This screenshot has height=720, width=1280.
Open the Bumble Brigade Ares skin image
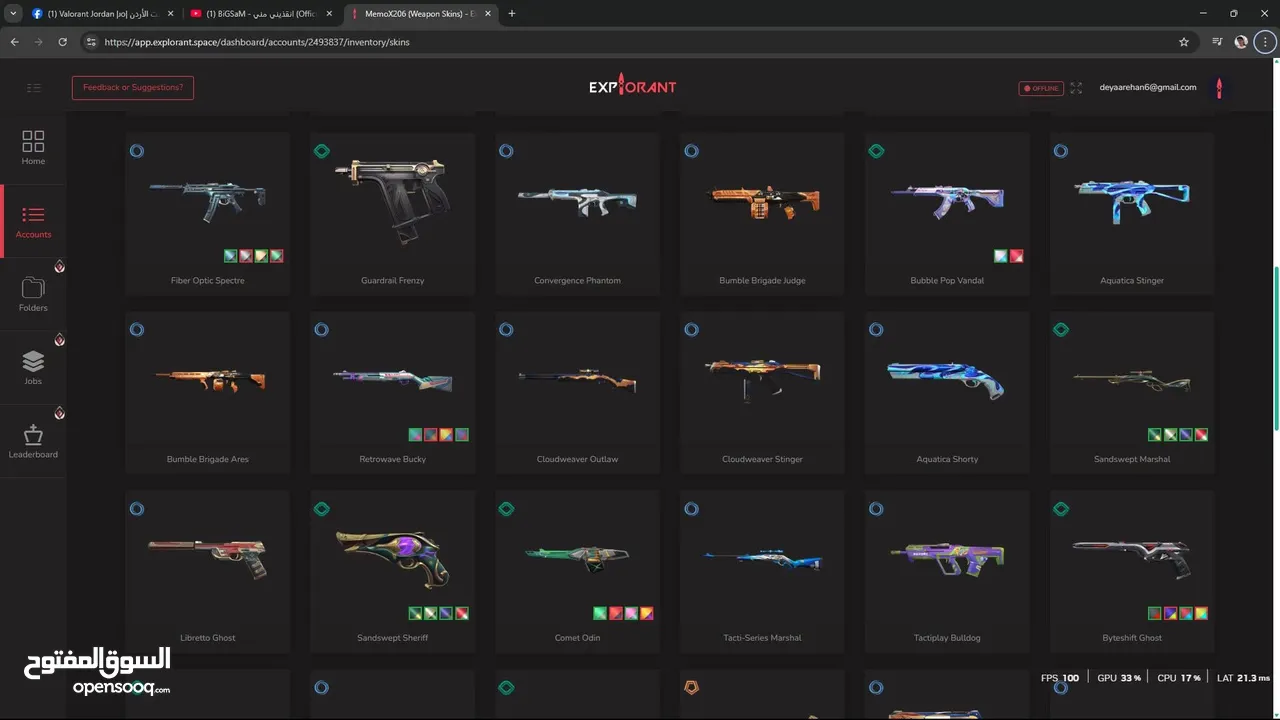tap(208, 380)
